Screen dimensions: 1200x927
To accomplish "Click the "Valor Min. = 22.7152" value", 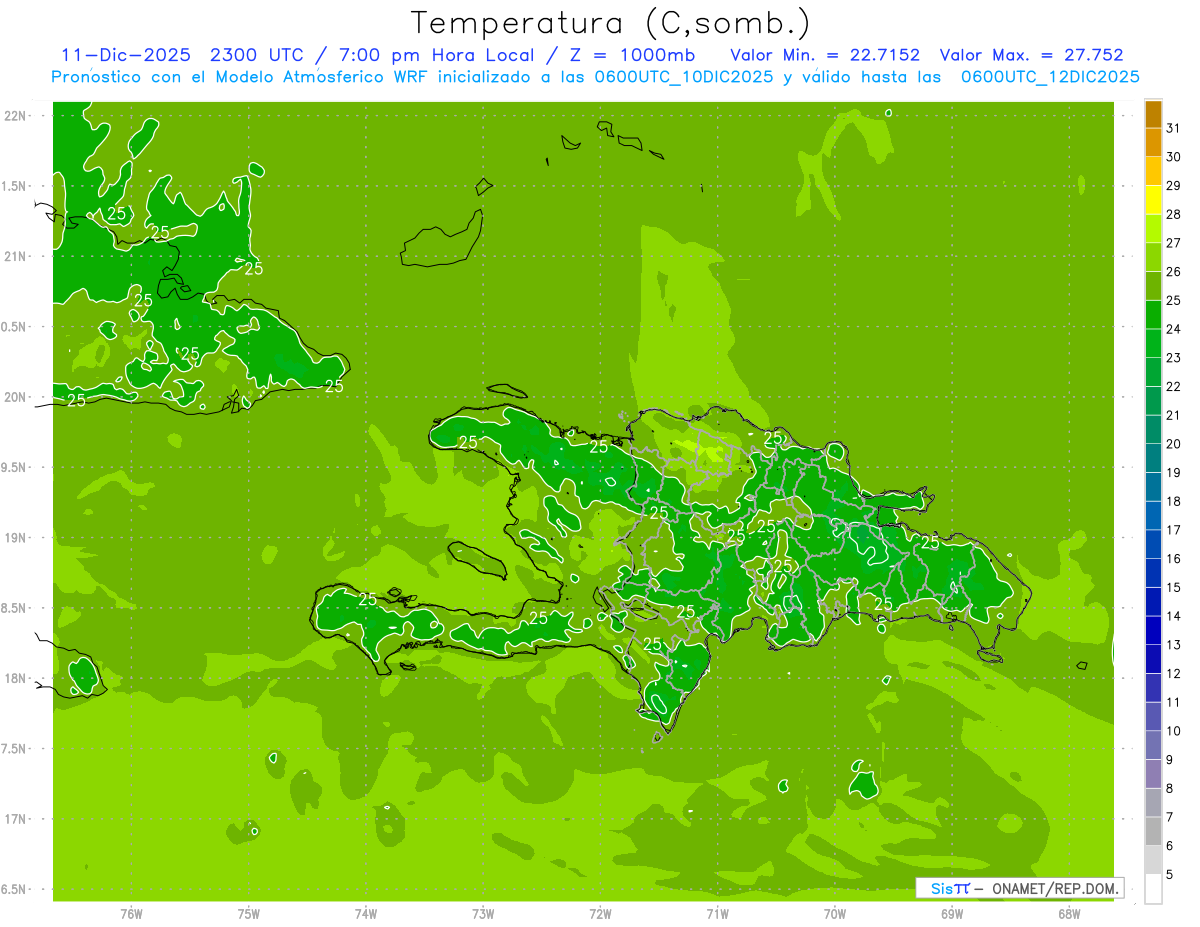I will 826,55.
